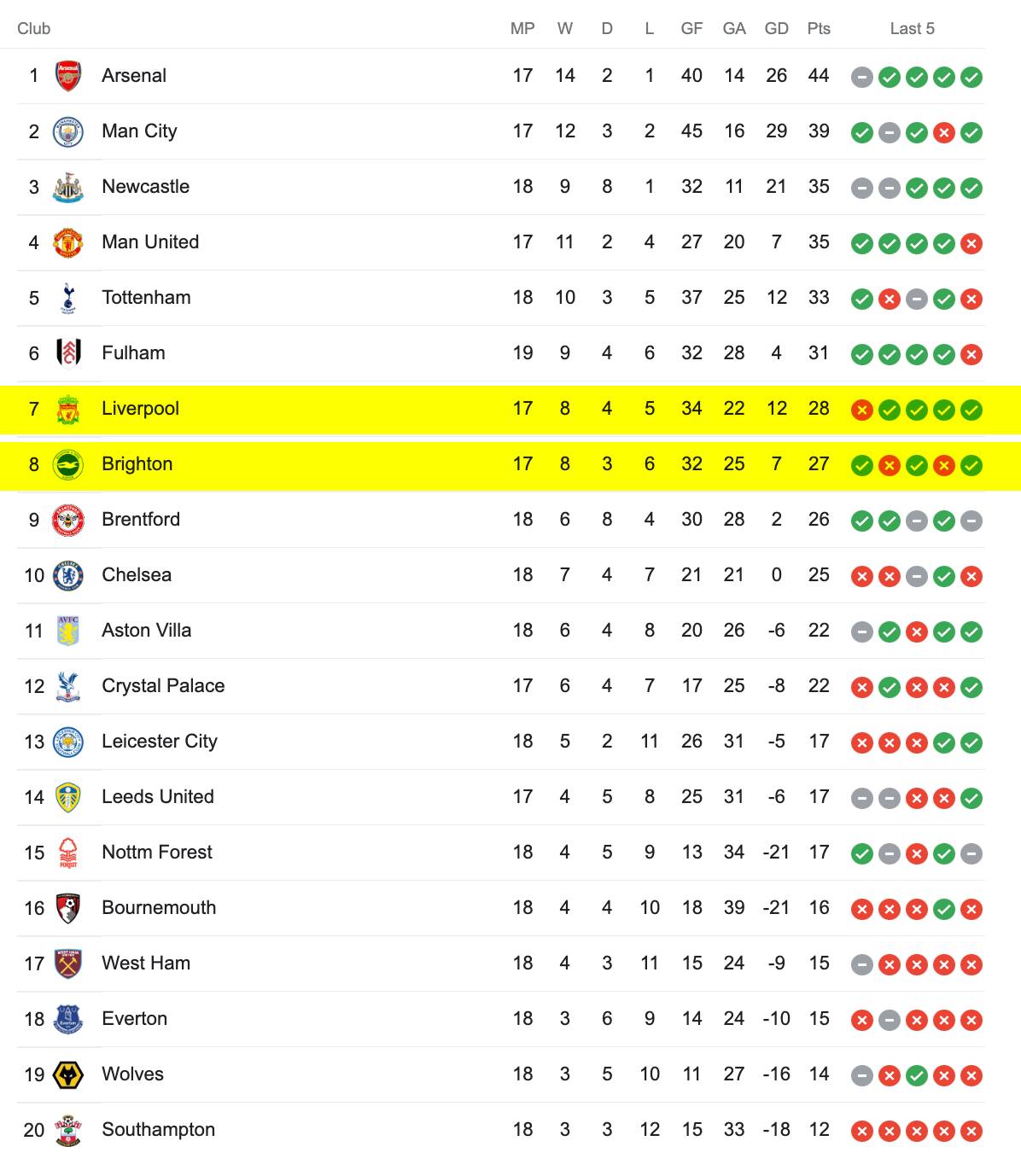Click the Brighton seagull badge
The image size is (1021, 1176).
click(x=68, y=464)
